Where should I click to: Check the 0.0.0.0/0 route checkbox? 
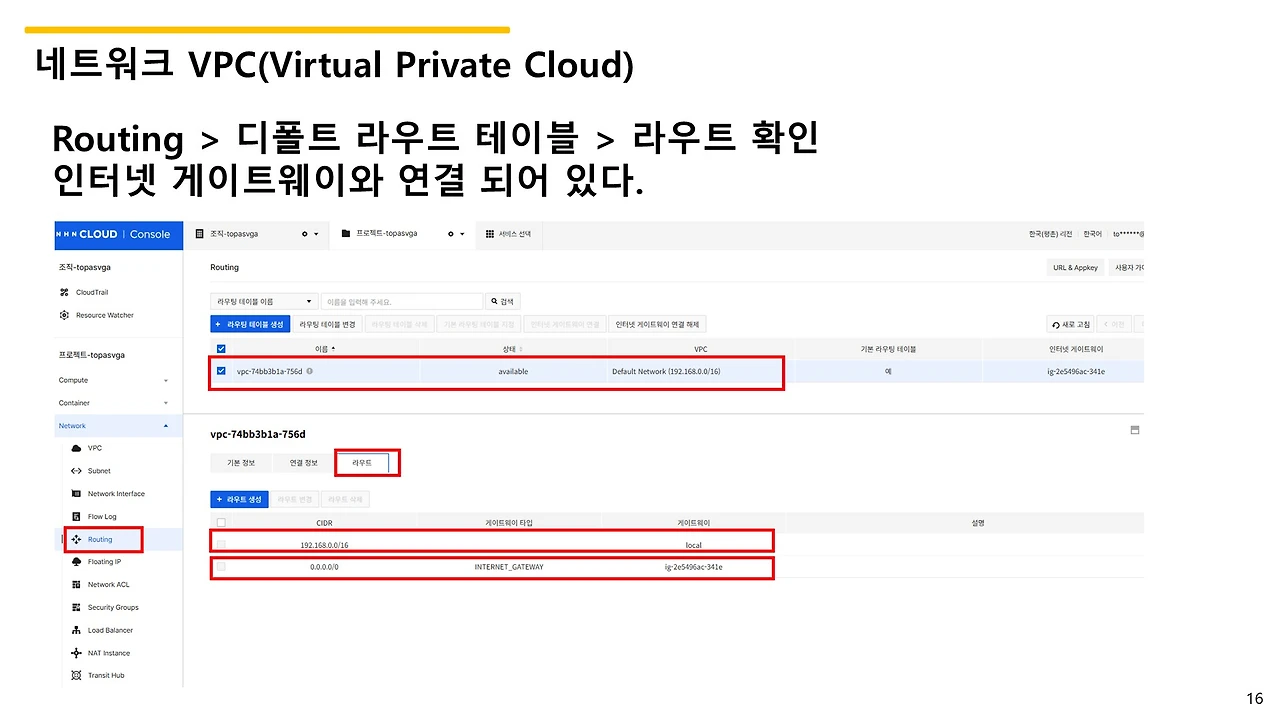click(x=221, y=567)
